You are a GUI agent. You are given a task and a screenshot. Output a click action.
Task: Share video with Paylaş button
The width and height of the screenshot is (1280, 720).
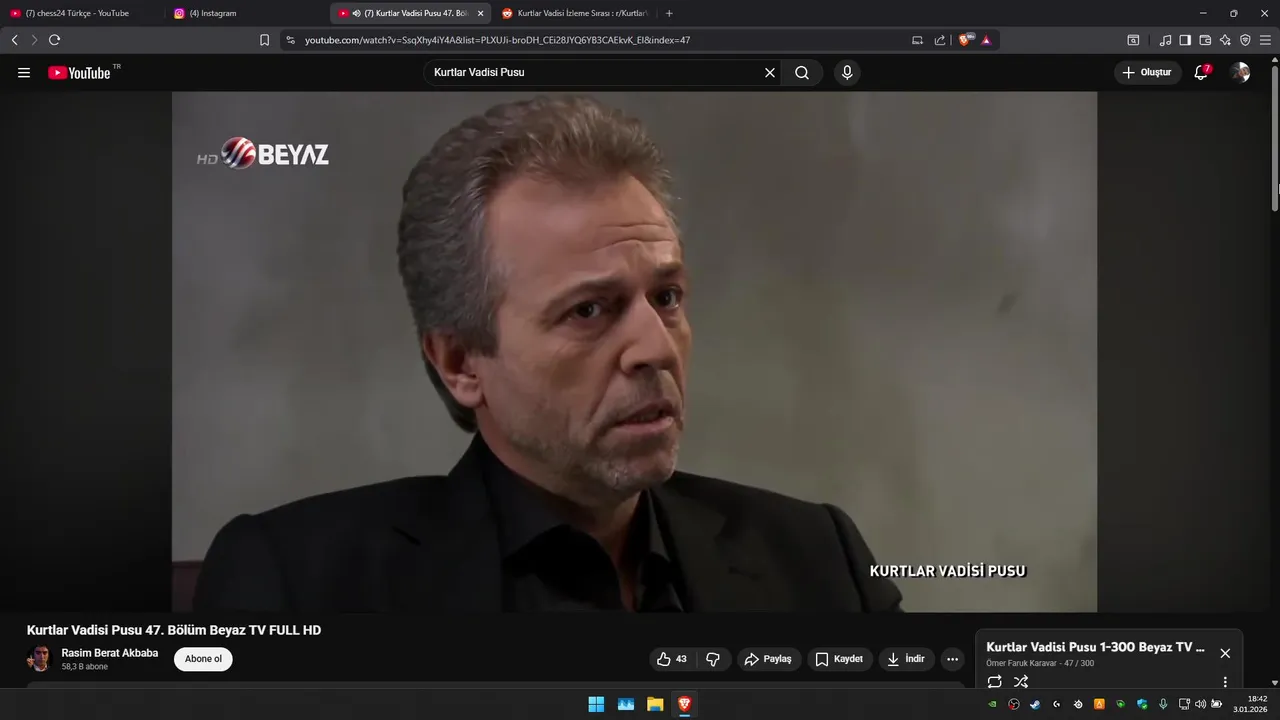pyautogui.click(x=768, y=659)
